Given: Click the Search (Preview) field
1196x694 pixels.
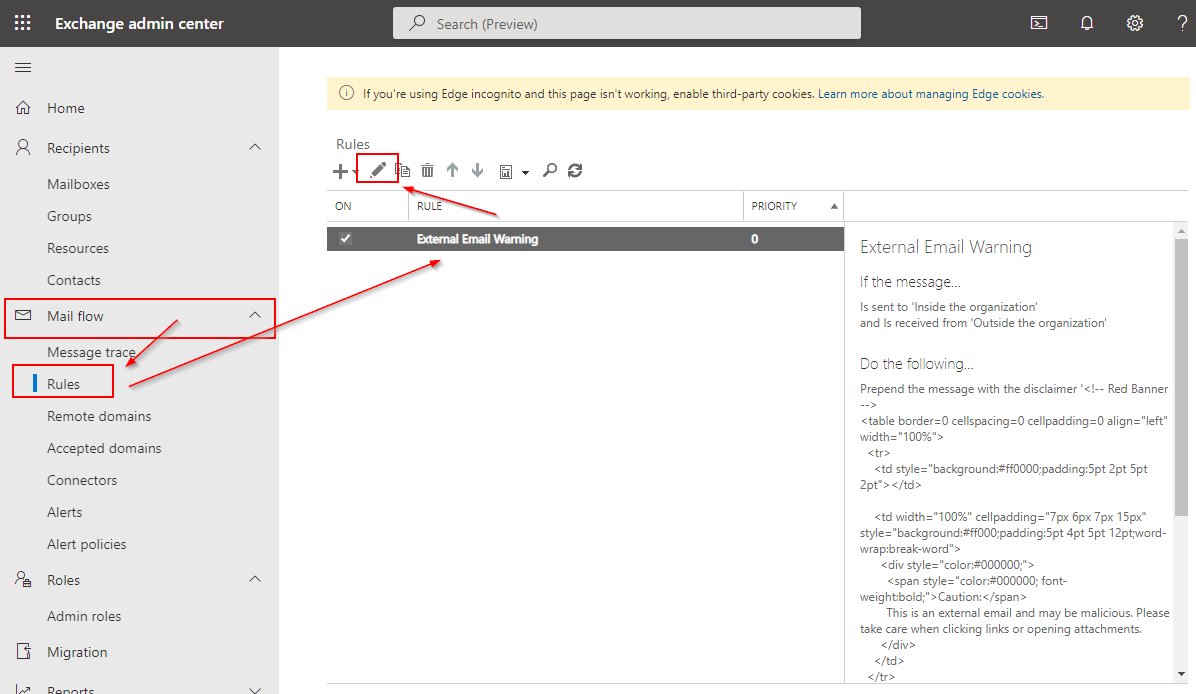Looking at the screenshot, I should pyautogui.click(x=627, y=24).
